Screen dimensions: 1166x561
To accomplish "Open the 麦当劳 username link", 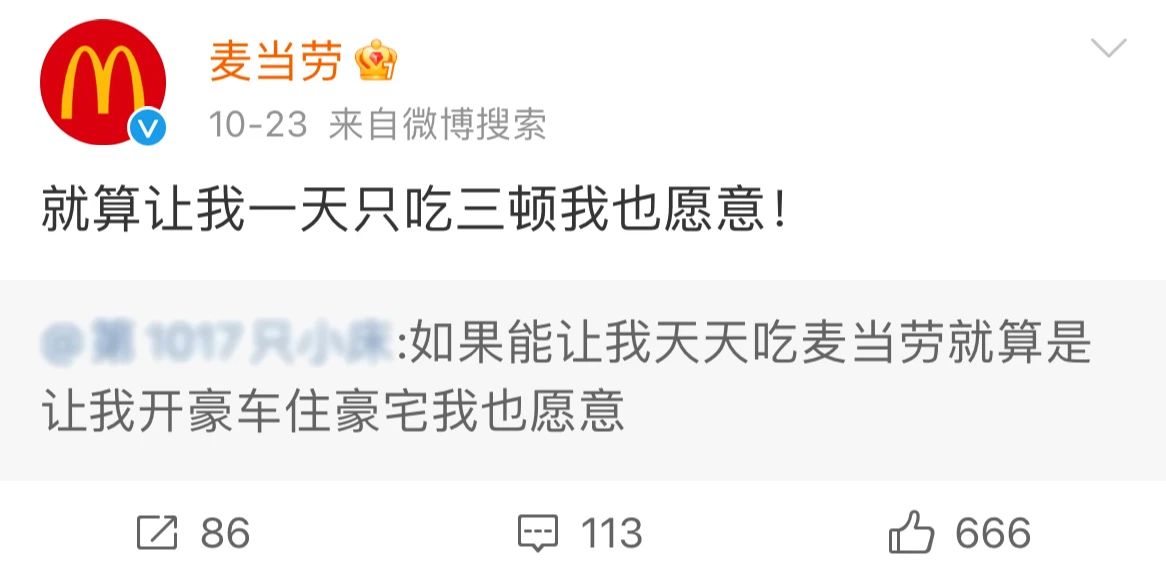I will [x=275, y=60].
